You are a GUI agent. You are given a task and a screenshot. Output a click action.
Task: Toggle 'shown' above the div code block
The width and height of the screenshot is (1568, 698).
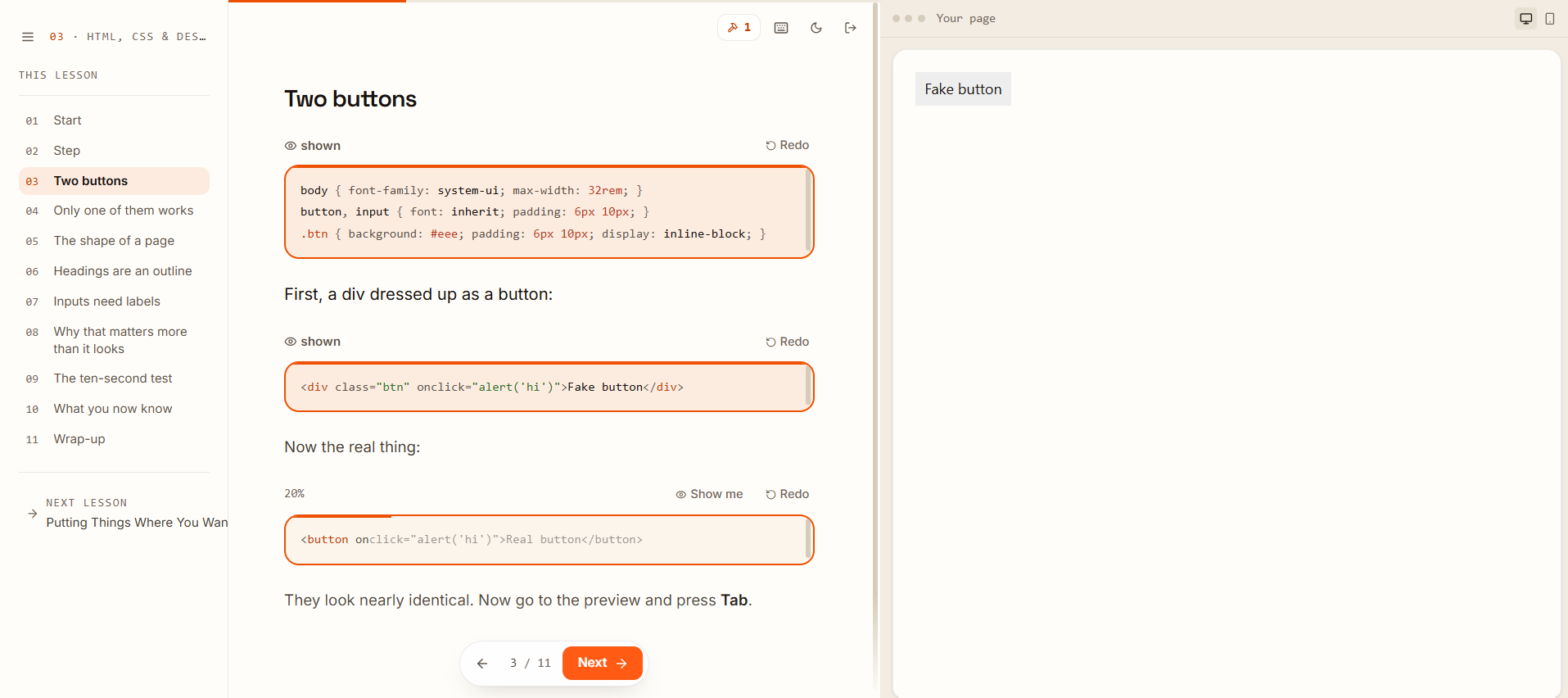pos(313,342)
